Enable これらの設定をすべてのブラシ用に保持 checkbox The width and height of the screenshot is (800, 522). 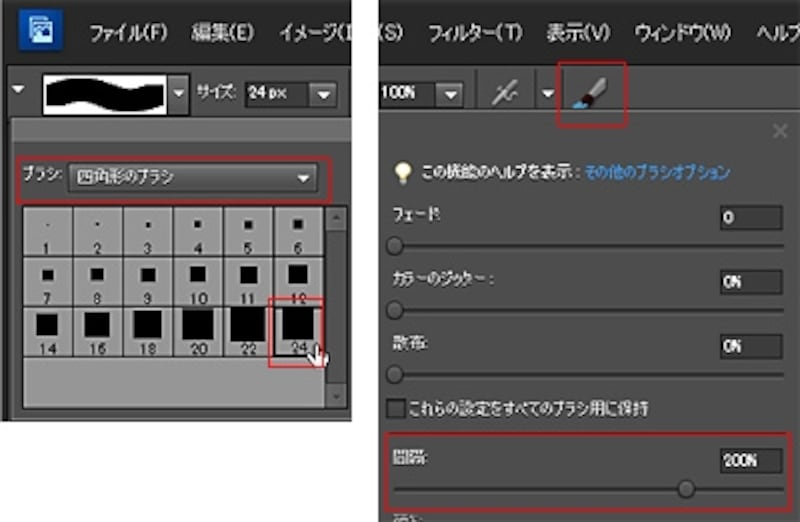click(395, 409)
